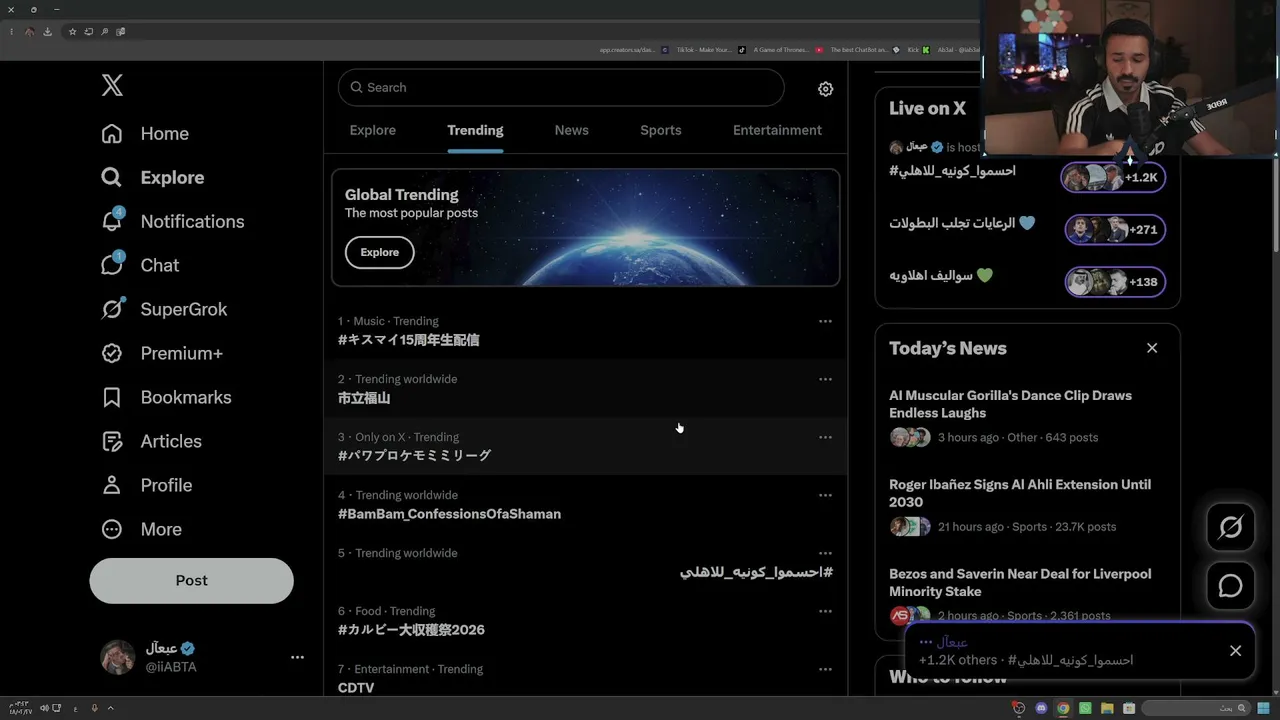
Task: Click Explore button in Global Trending banner
Action: point(379,252)
